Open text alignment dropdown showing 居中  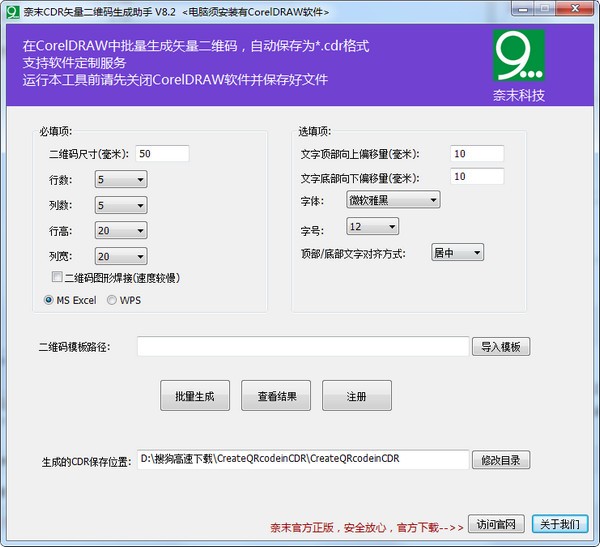[457, 253]
